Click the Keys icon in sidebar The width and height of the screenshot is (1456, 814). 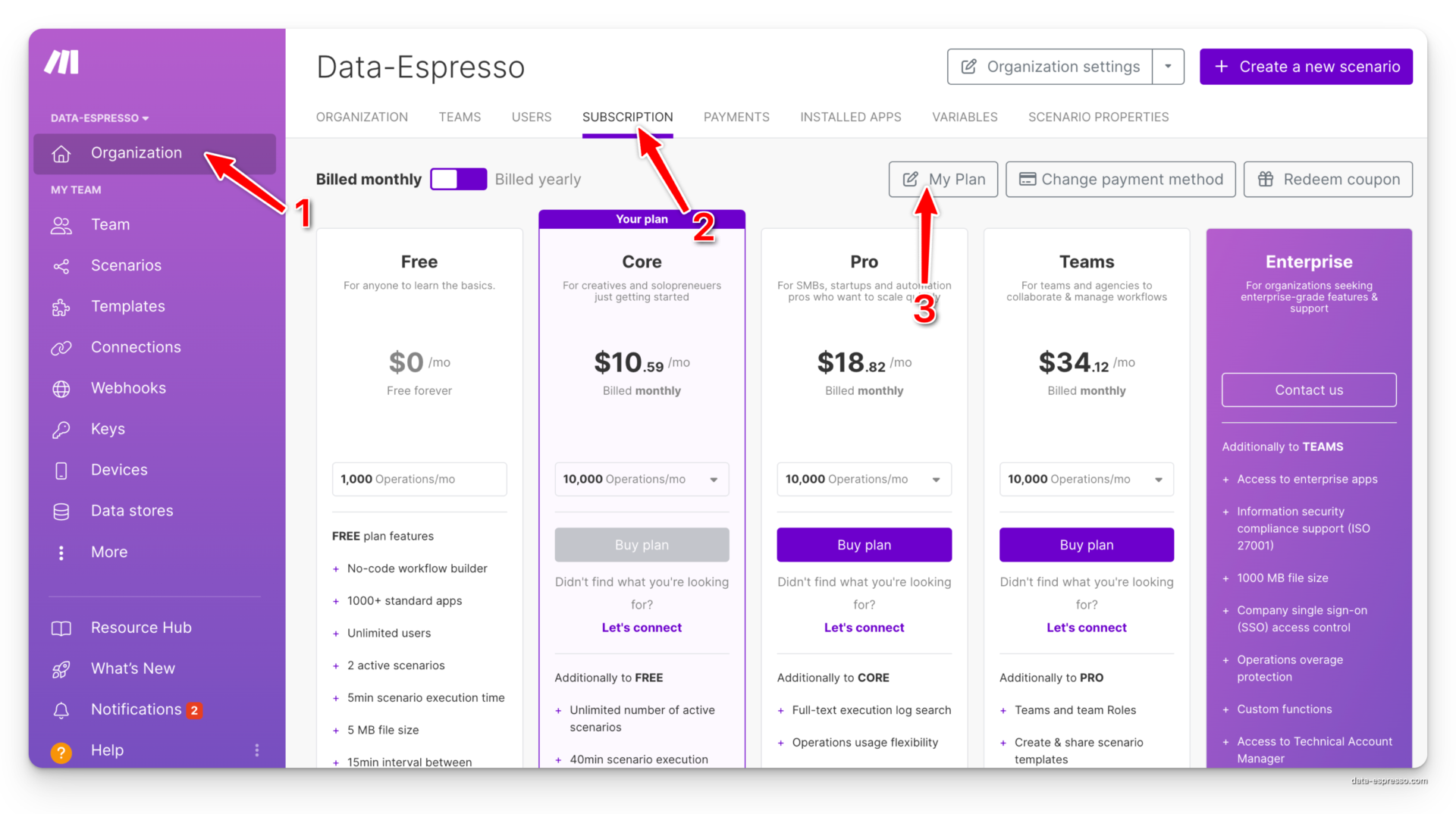tap(61, 430)
